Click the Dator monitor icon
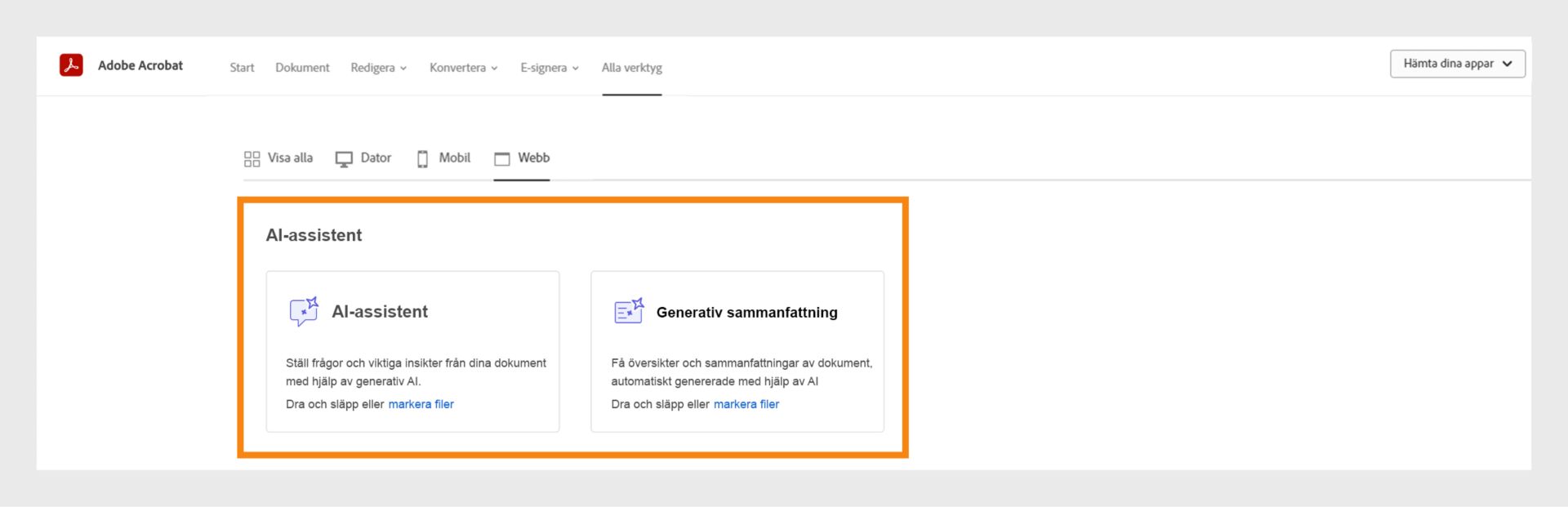Screen dimensions: 1568x507 point(344,158)
